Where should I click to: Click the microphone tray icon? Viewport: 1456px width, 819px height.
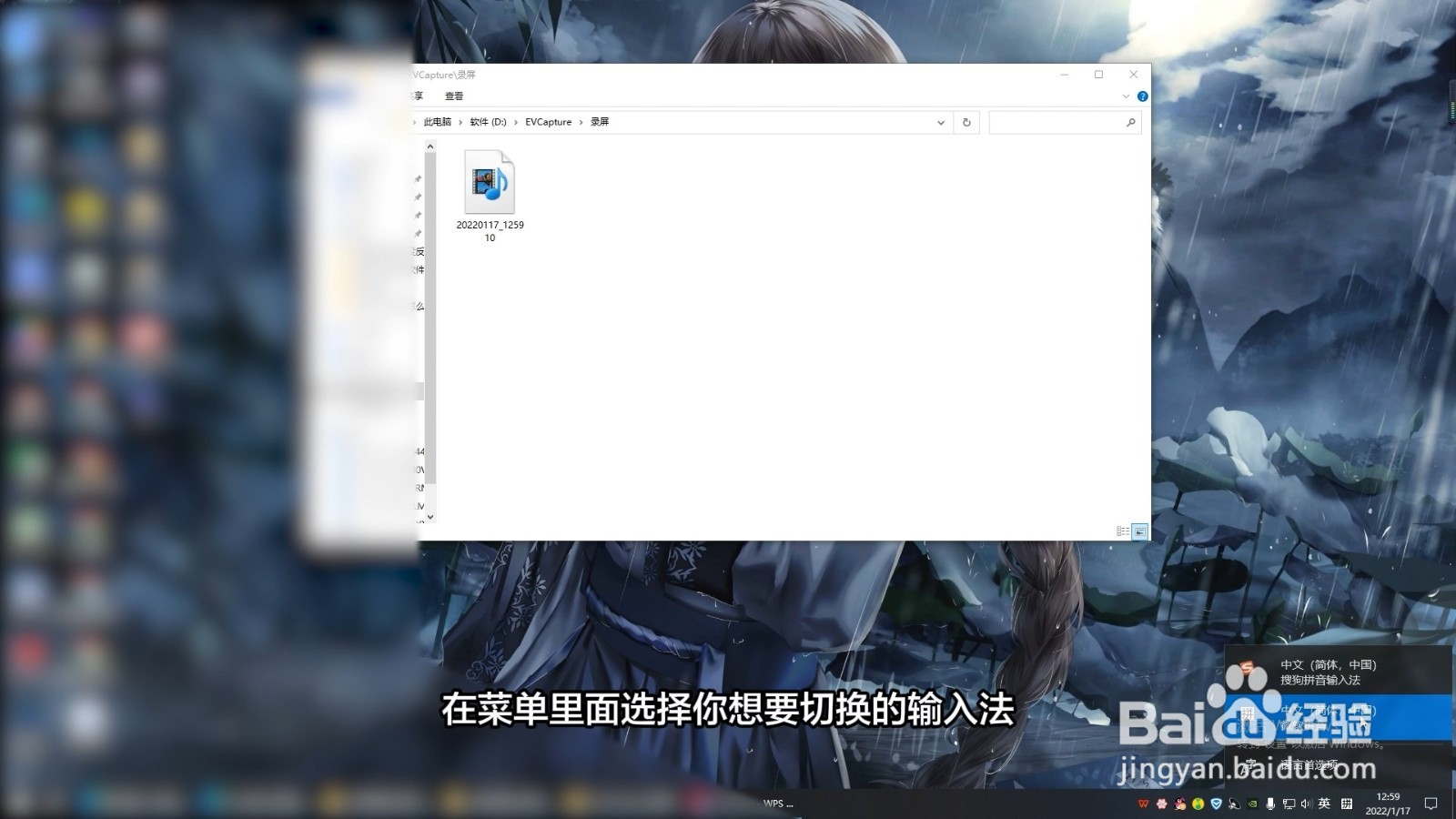pyautogui.click(x=1270, y=804)
